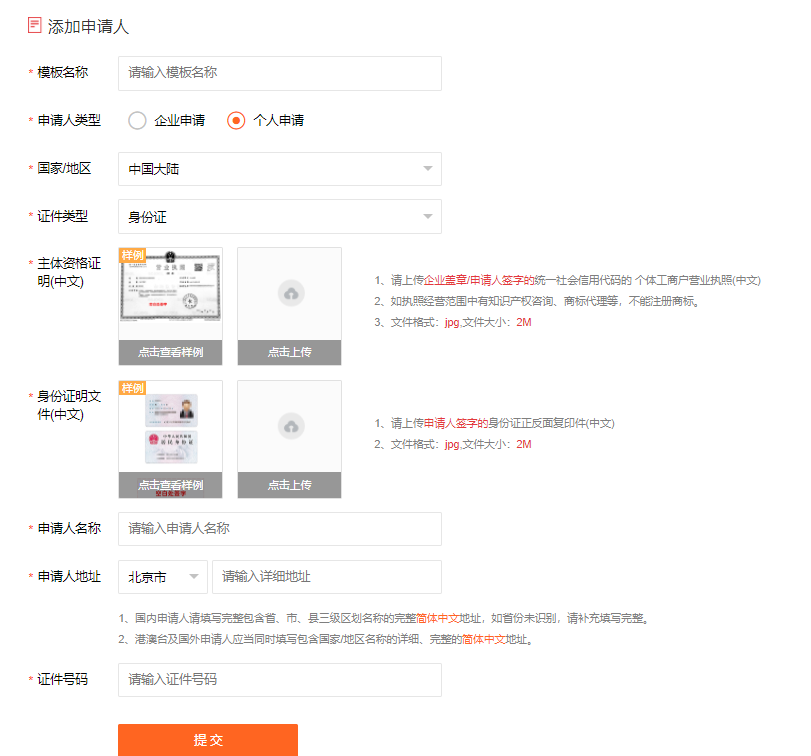Select the 企业申请 radio button
Image resolution: width=811 pixels, height=756 pixels.
(x=137, y=120)
